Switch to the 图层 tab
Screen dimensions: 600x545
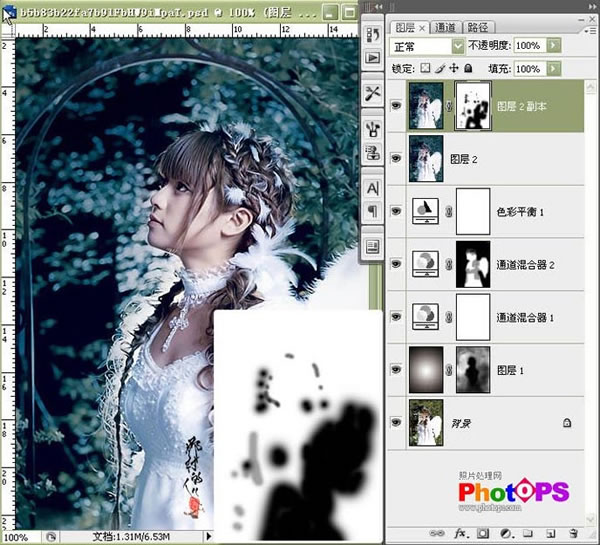[405, 28]
